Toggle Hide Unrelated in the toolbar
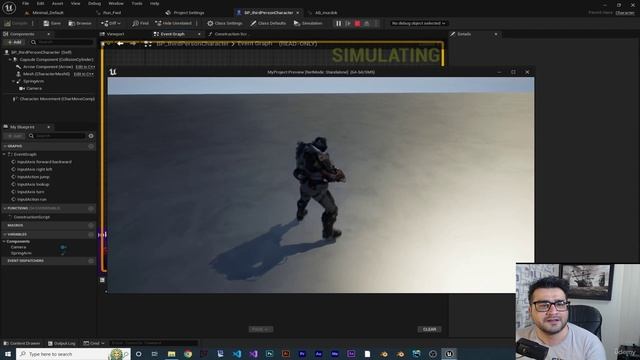The image size is (640, 360). 173,23
